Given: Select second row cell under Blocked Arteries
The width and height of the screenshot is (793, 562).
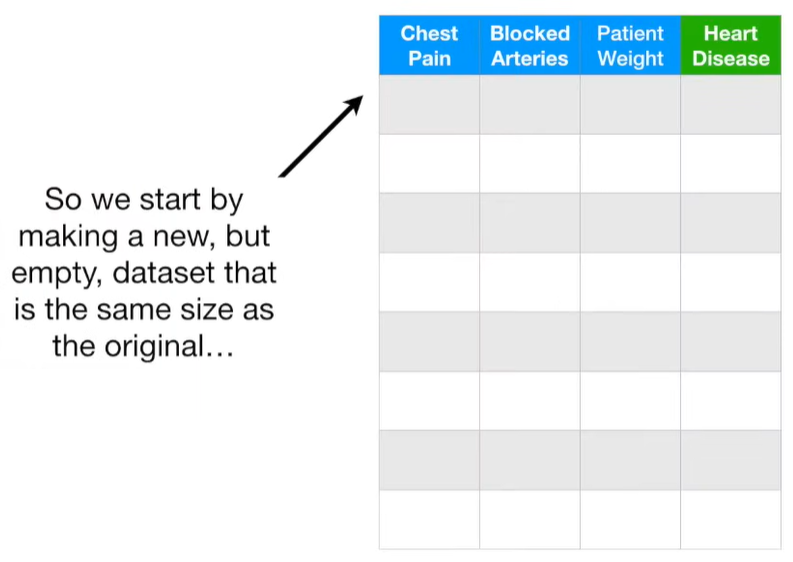Looking at the screenshot, I should click(530, 163).
